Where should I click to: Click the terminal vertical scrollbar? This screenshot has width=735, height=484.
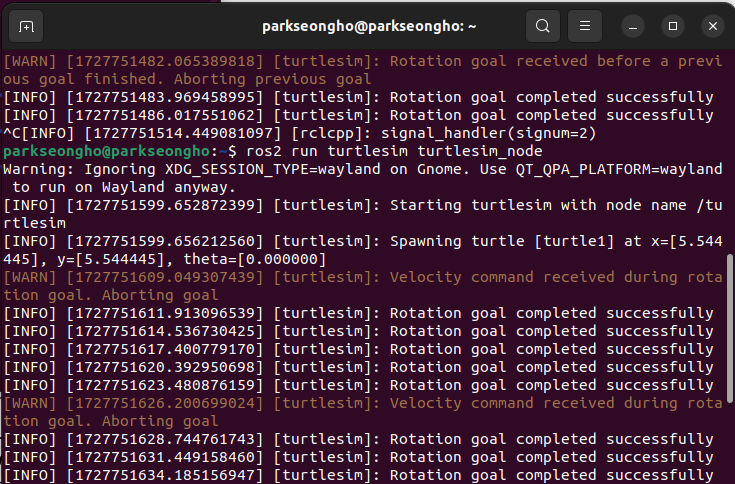click(729, 328)
